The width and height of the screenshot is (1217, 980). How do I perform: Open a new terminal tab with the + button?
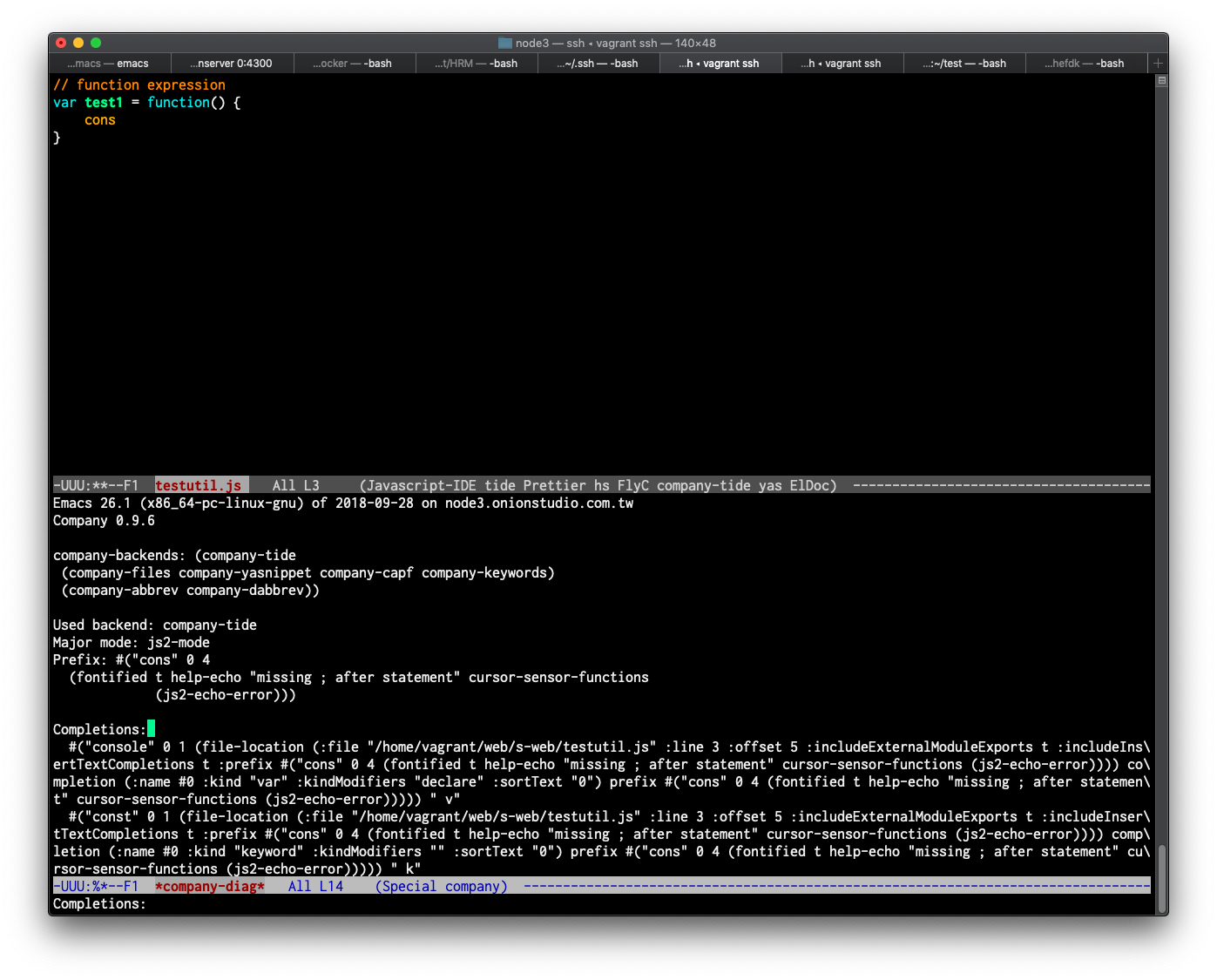[1158, 63]
